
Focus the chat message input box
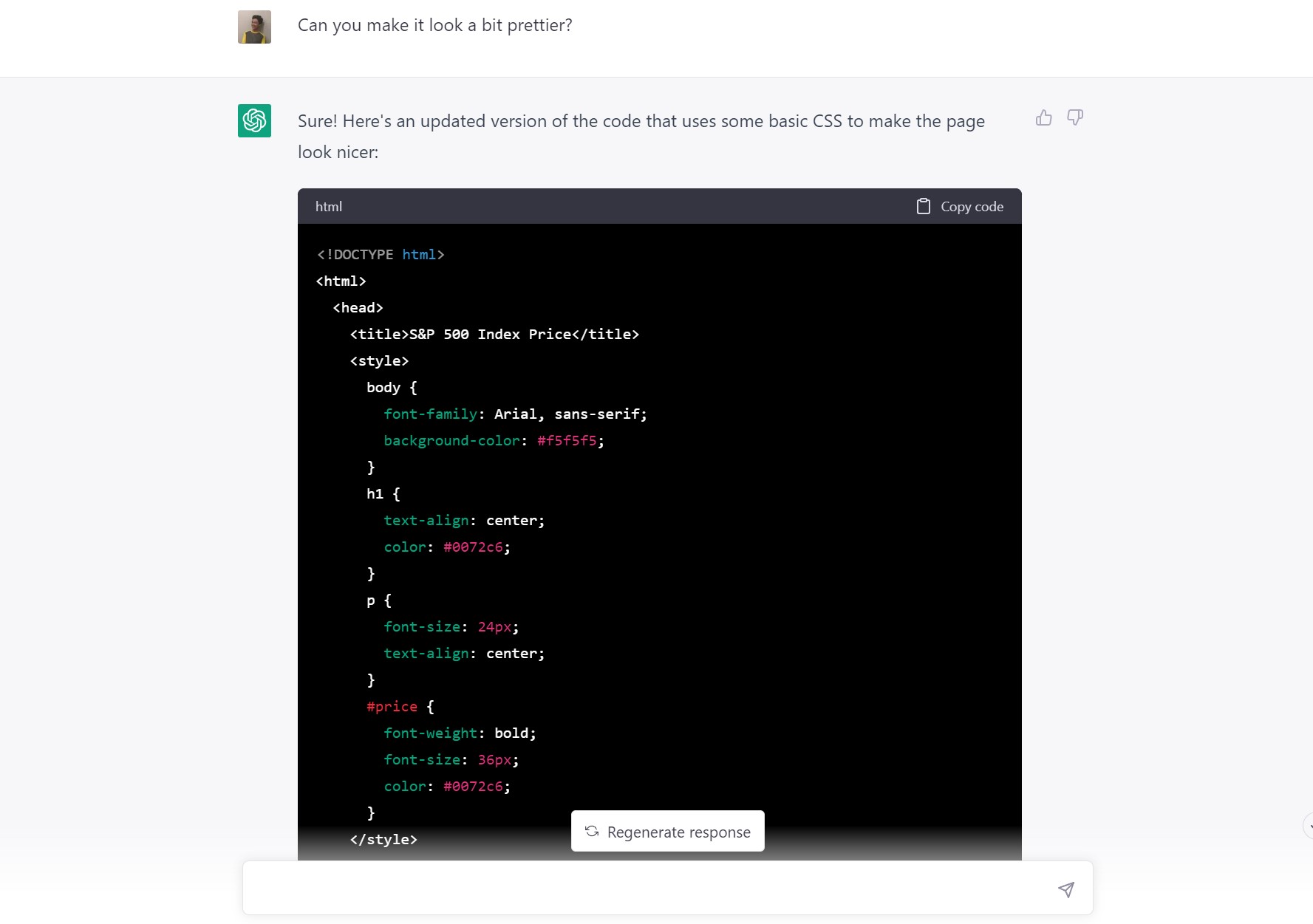tap(668, 888)
